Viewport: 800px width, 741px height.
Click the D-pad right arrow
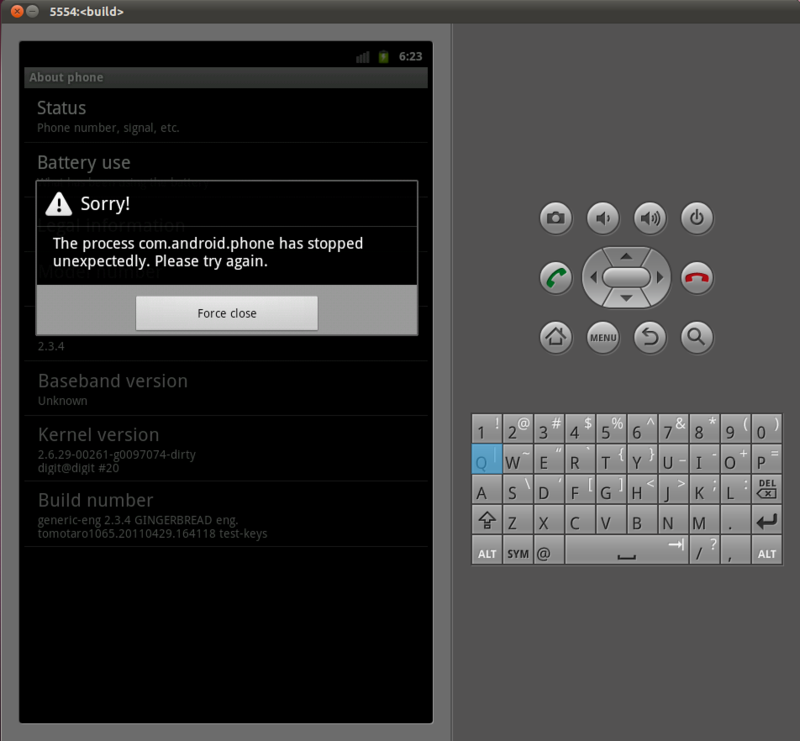(660, 277)
